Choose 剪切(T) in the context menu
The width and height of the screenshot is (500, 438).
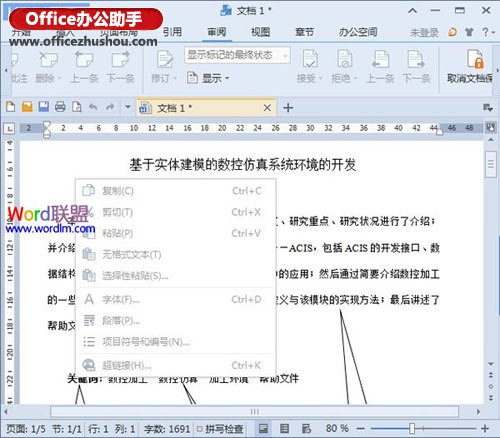click(176, 212)
